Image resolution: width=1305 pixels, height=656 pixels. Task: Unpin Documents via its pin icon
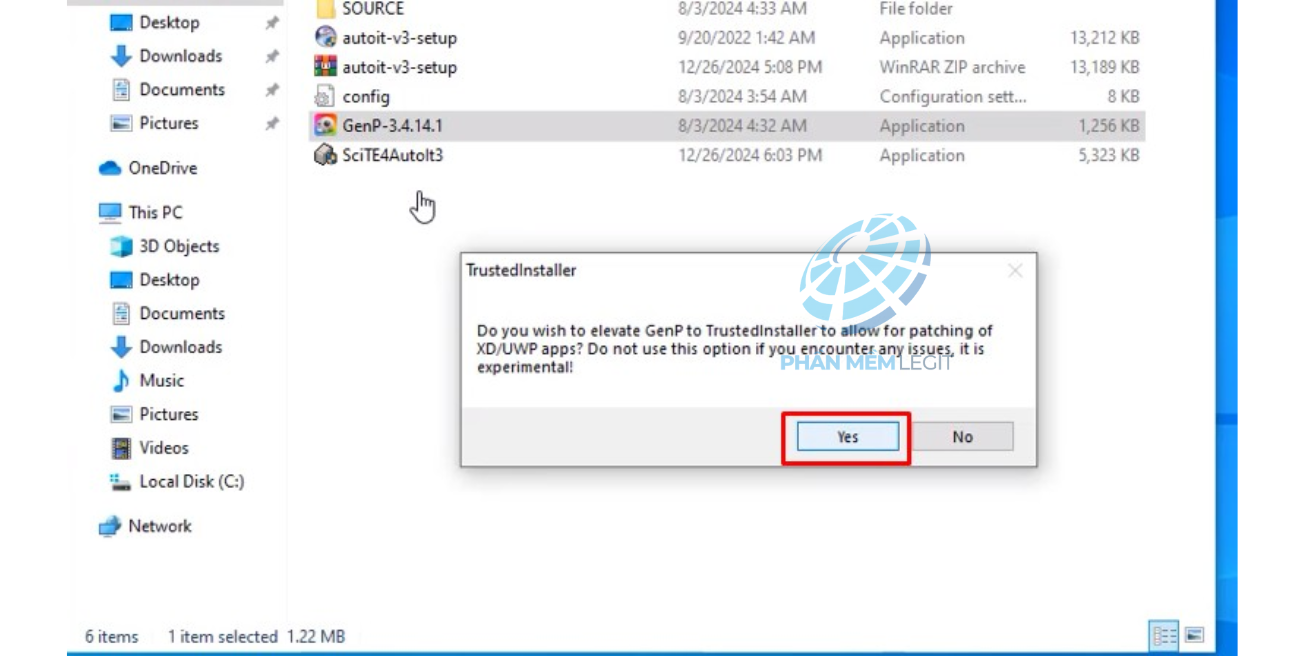click(x=271, y=90)
